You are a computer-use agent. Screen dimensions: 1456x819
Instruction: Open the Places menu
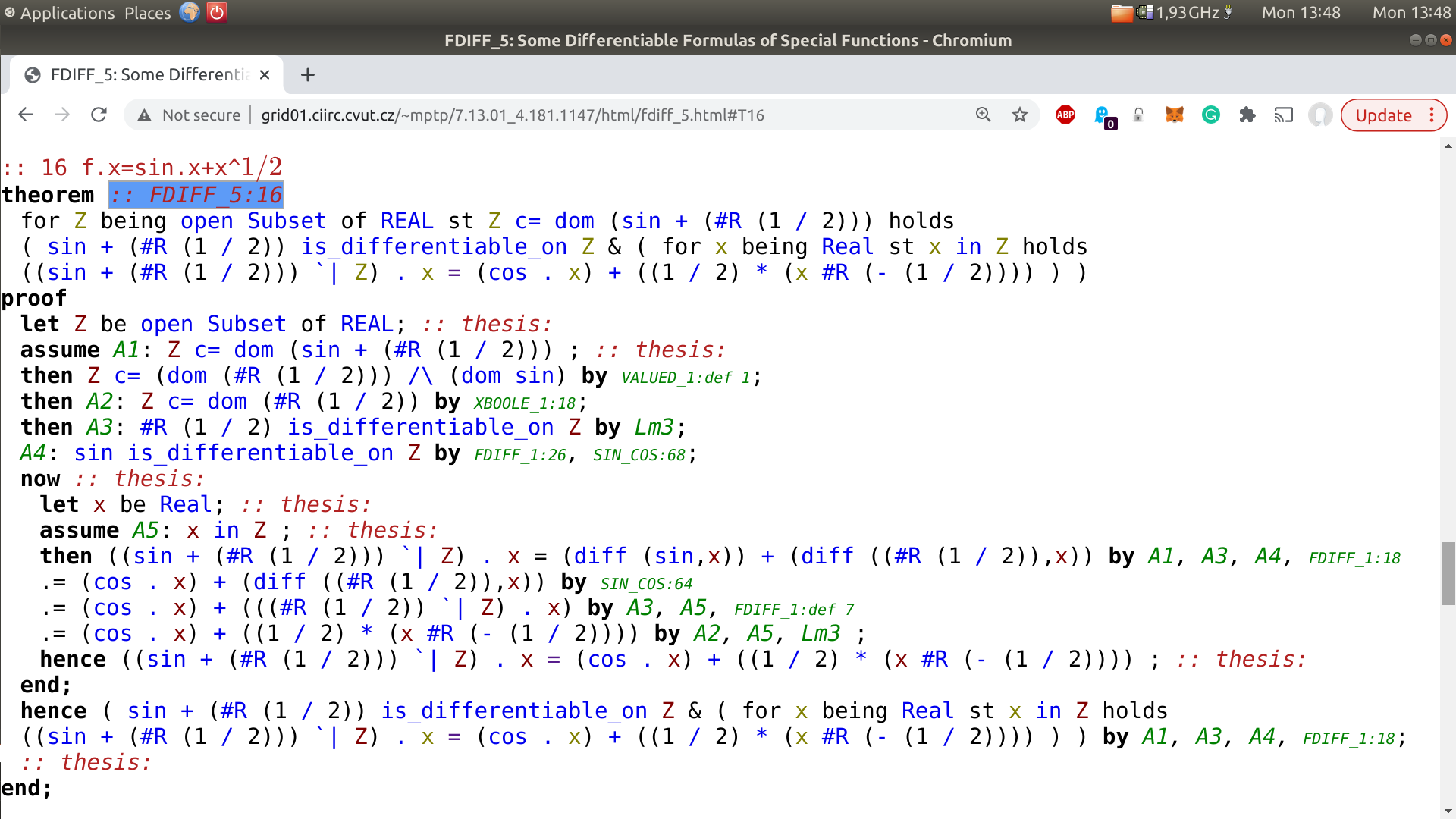[x=148, y=13]
